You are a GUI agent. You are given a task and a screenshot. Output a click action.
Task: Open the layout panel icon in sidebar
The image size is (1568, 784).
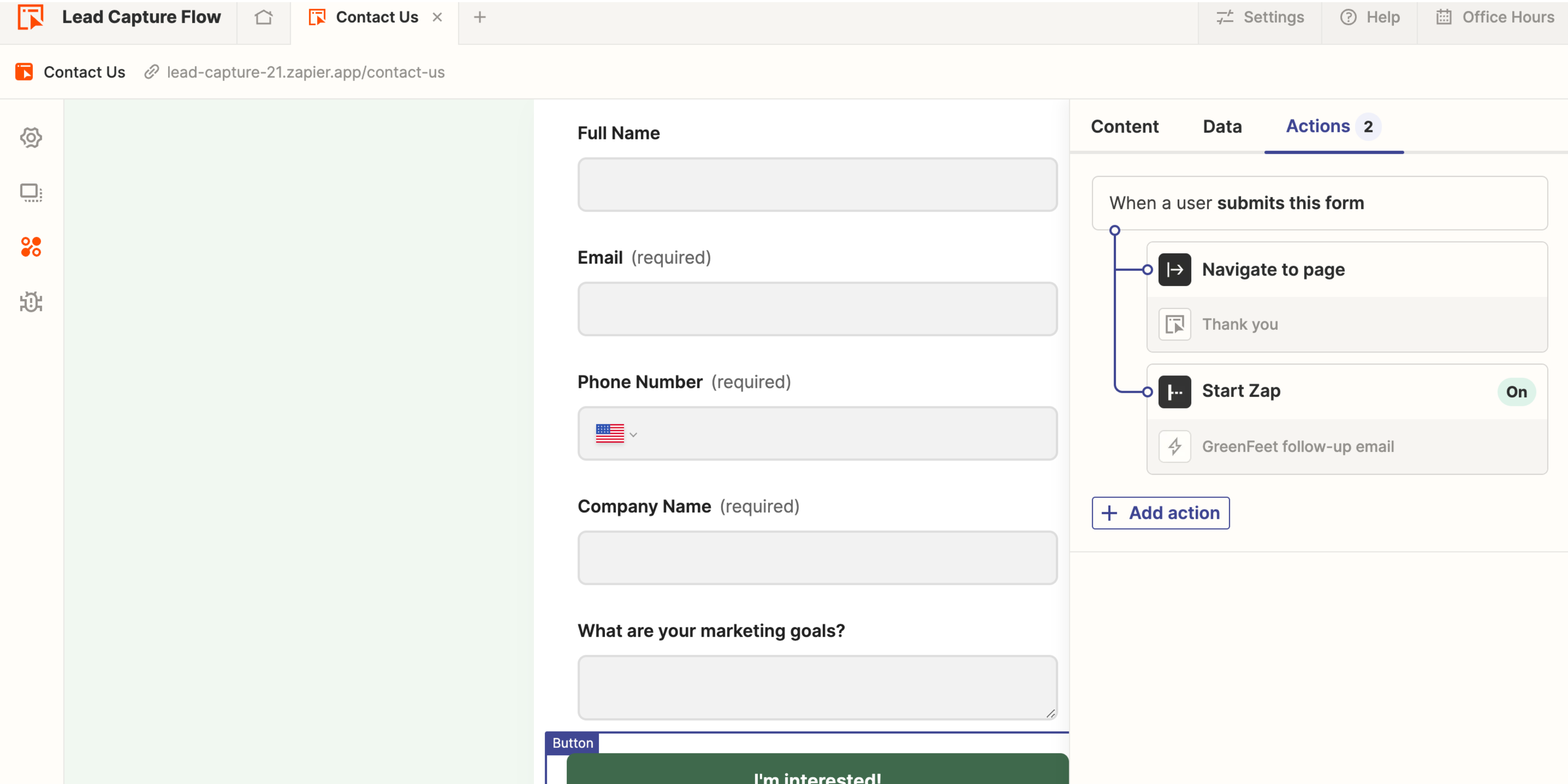pos(31,193)
